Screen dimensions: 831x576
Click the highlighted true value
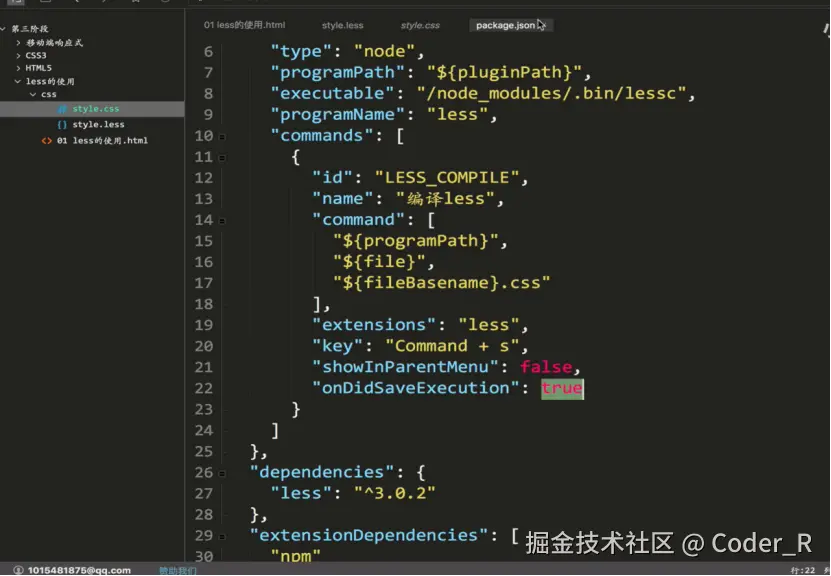(562, 388)
